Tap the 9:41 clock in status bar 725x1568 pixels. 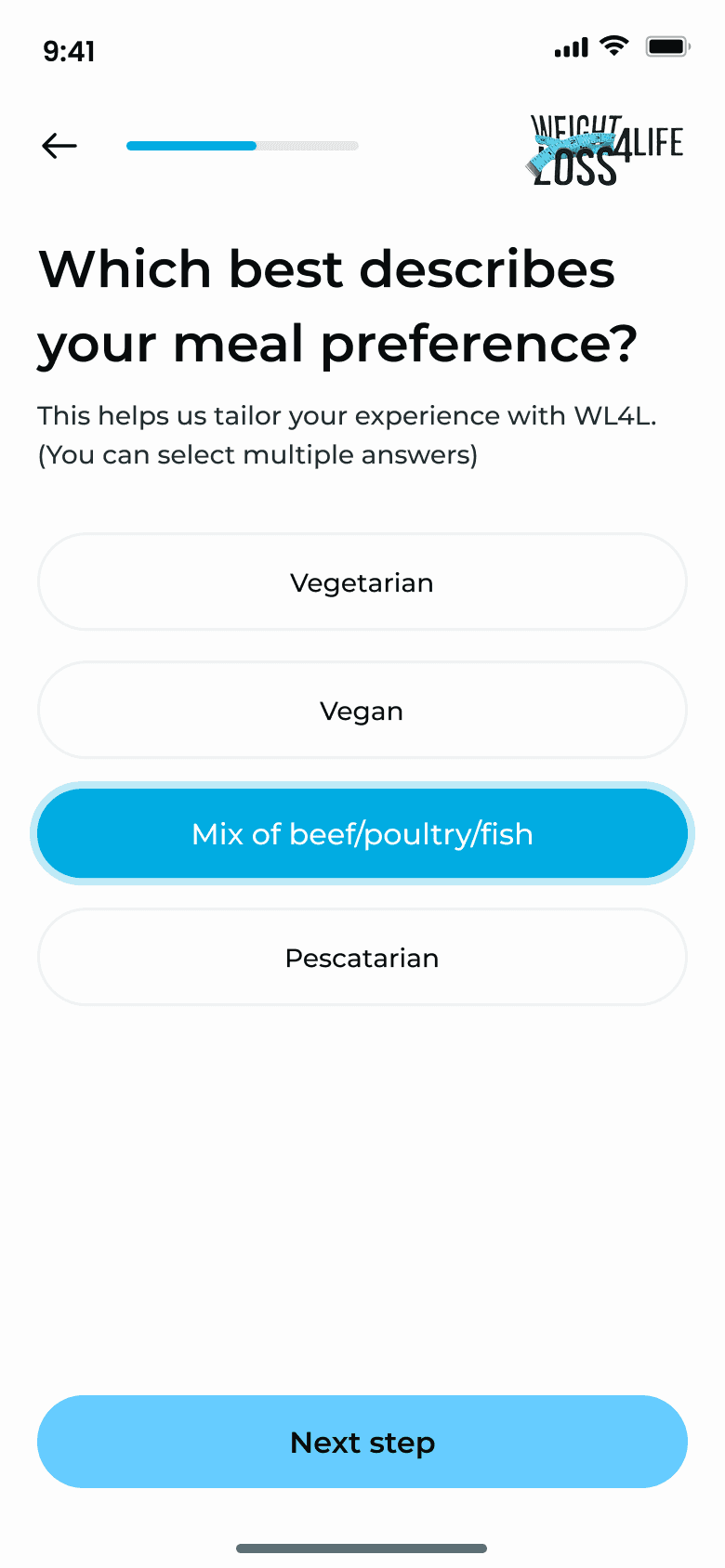click(69, 51)
